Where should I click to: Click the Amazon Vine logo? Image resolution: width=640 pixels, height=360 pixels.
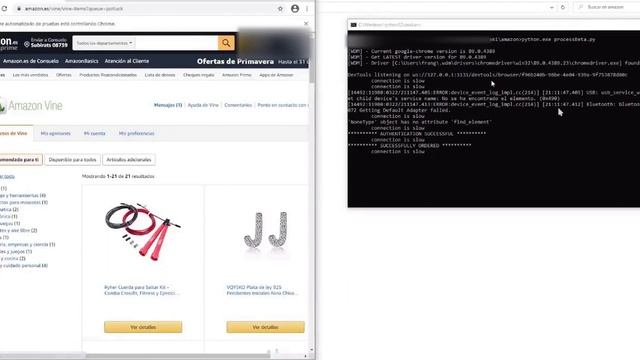pyautogui.click(x=31, y=106)
